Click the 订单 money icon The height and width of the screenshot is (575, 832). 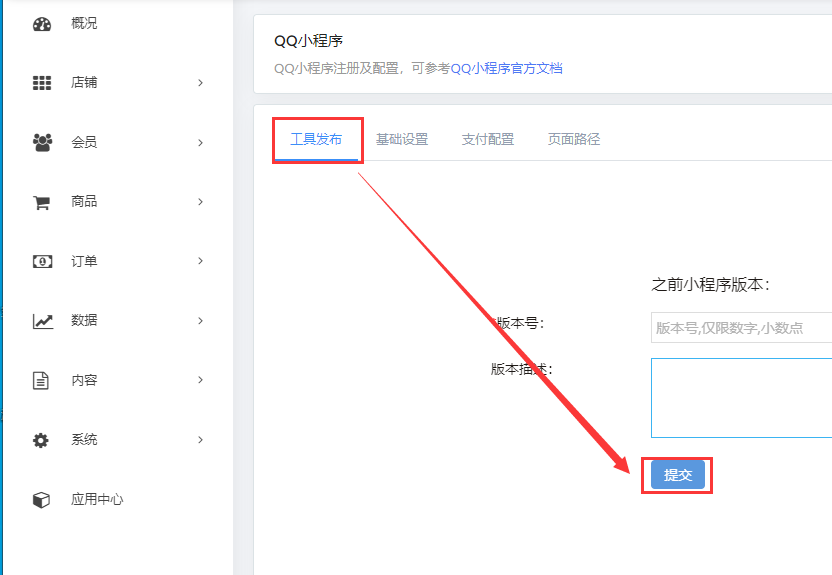[42, 261]
